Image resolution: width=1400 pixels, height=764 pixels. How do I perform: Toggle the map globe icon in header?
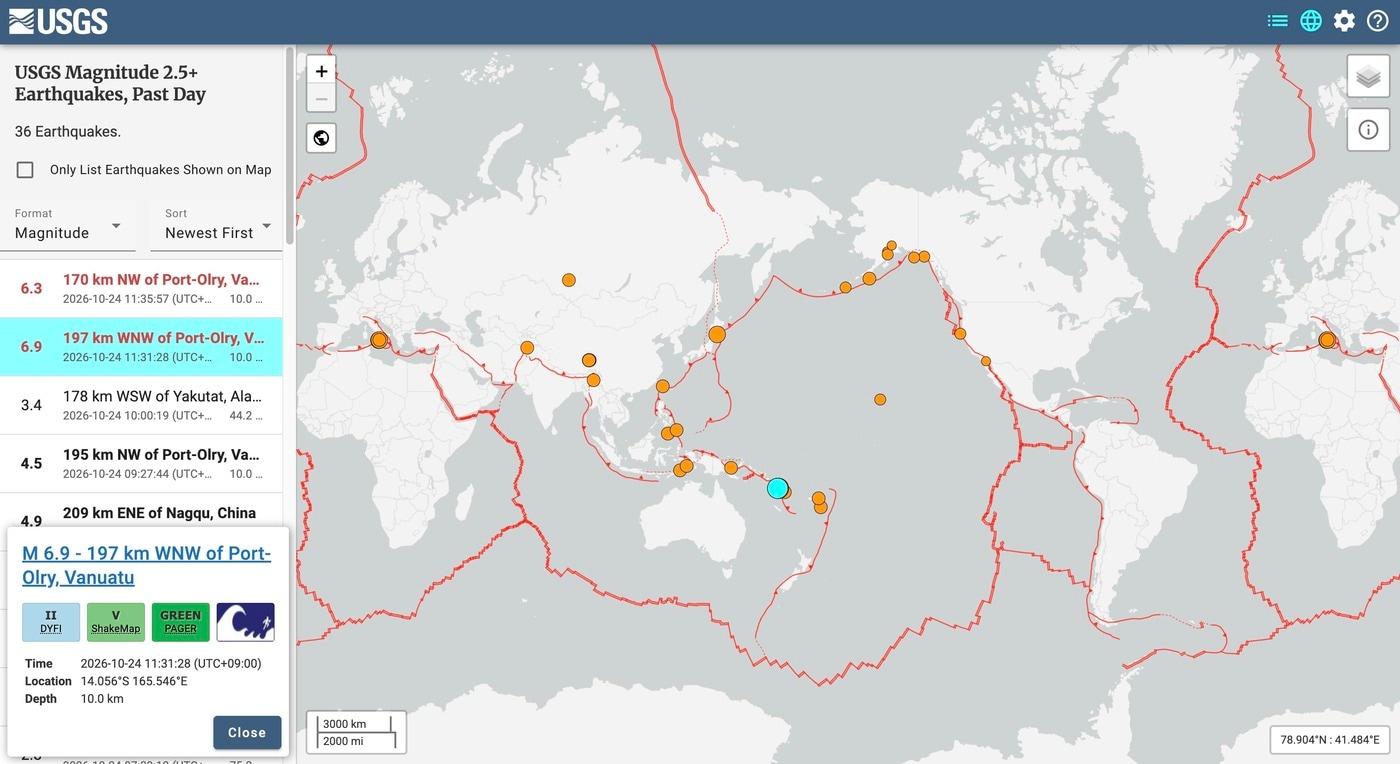tap(1311, 21)
